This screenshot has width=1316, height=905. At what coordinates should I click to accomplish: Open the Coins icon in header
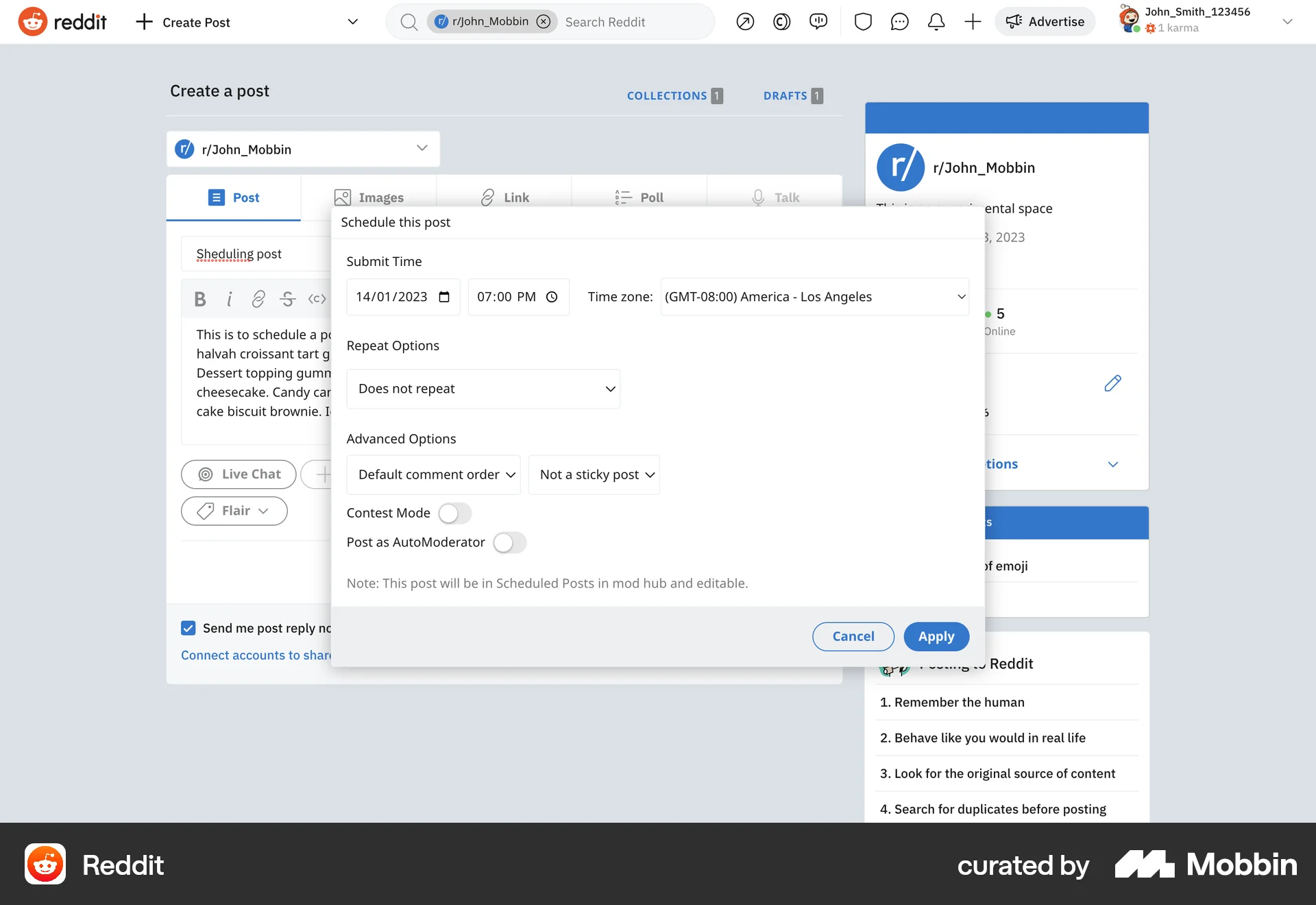click(x=781, y=22)
